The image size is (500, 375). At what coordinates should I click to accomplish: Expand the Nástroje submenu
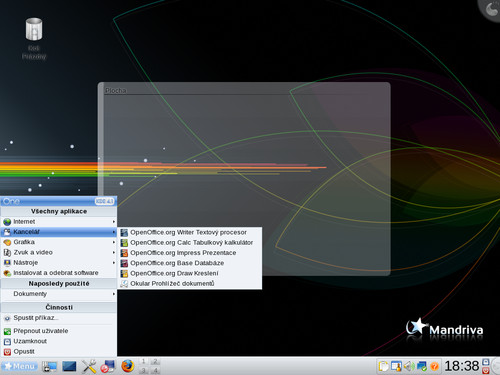(59, 263)
